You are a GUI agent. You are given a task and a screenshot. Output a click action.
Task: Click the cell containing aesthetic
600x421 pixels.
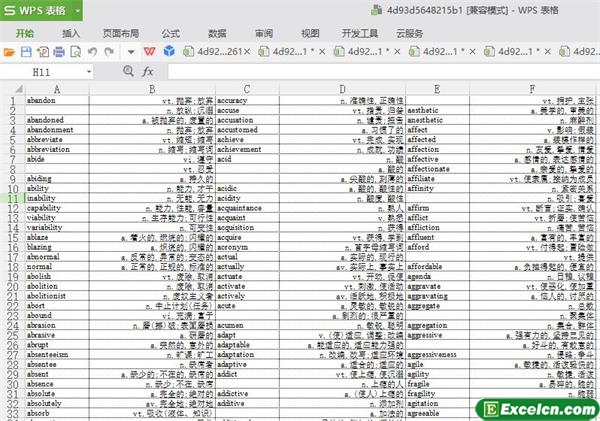(437, 110)
